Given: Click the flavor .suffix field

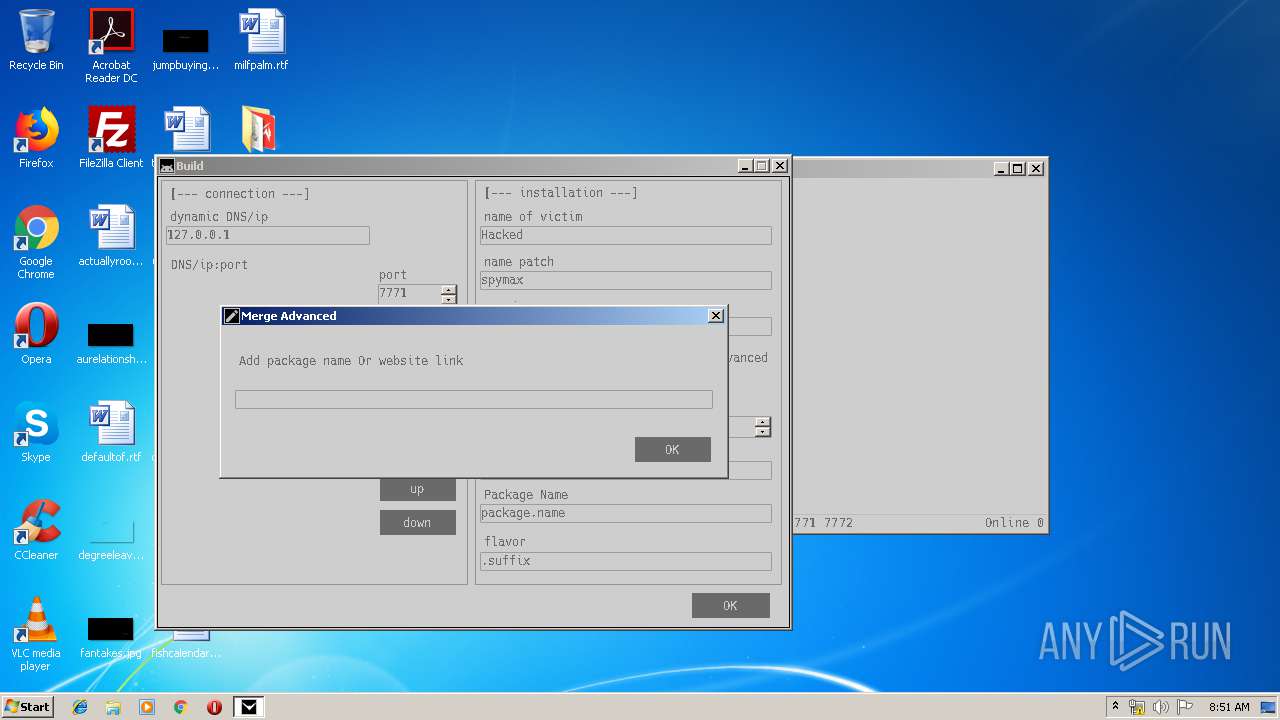Looking at the screenshot, I should pos(626,561).
